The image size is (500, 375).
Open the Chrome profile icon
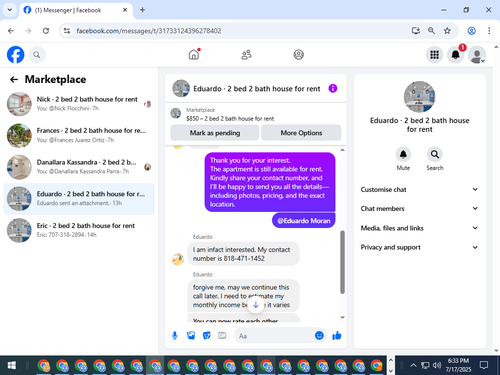[x=471, y=31]
